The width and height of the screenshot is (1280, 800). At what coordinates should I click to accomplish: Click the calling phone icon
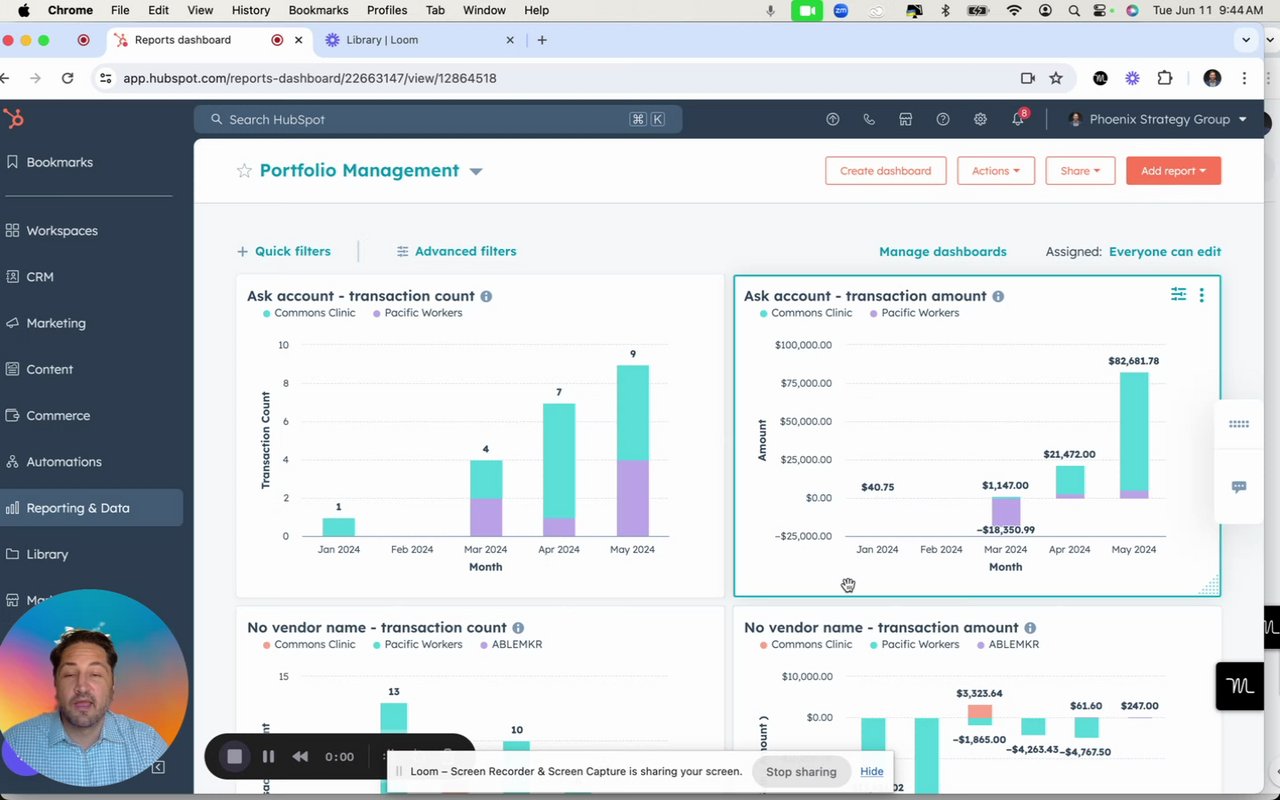click(869, 119)
